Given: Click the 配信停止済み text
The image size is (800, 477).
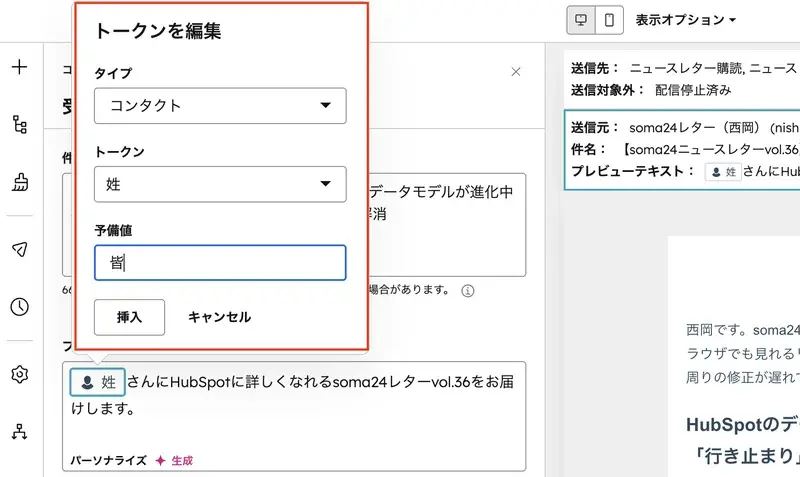Looking at the screenshot, I should (x=693, y=90).
